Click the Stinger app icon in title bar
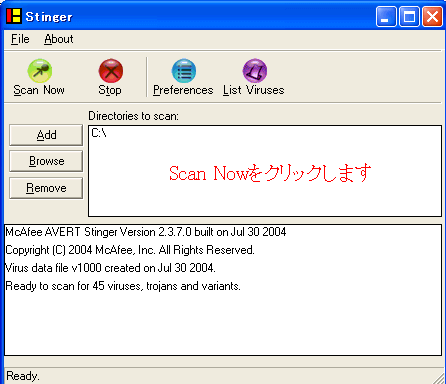The height and width of the screenshot is (384, 446). [x=14, y=16]
